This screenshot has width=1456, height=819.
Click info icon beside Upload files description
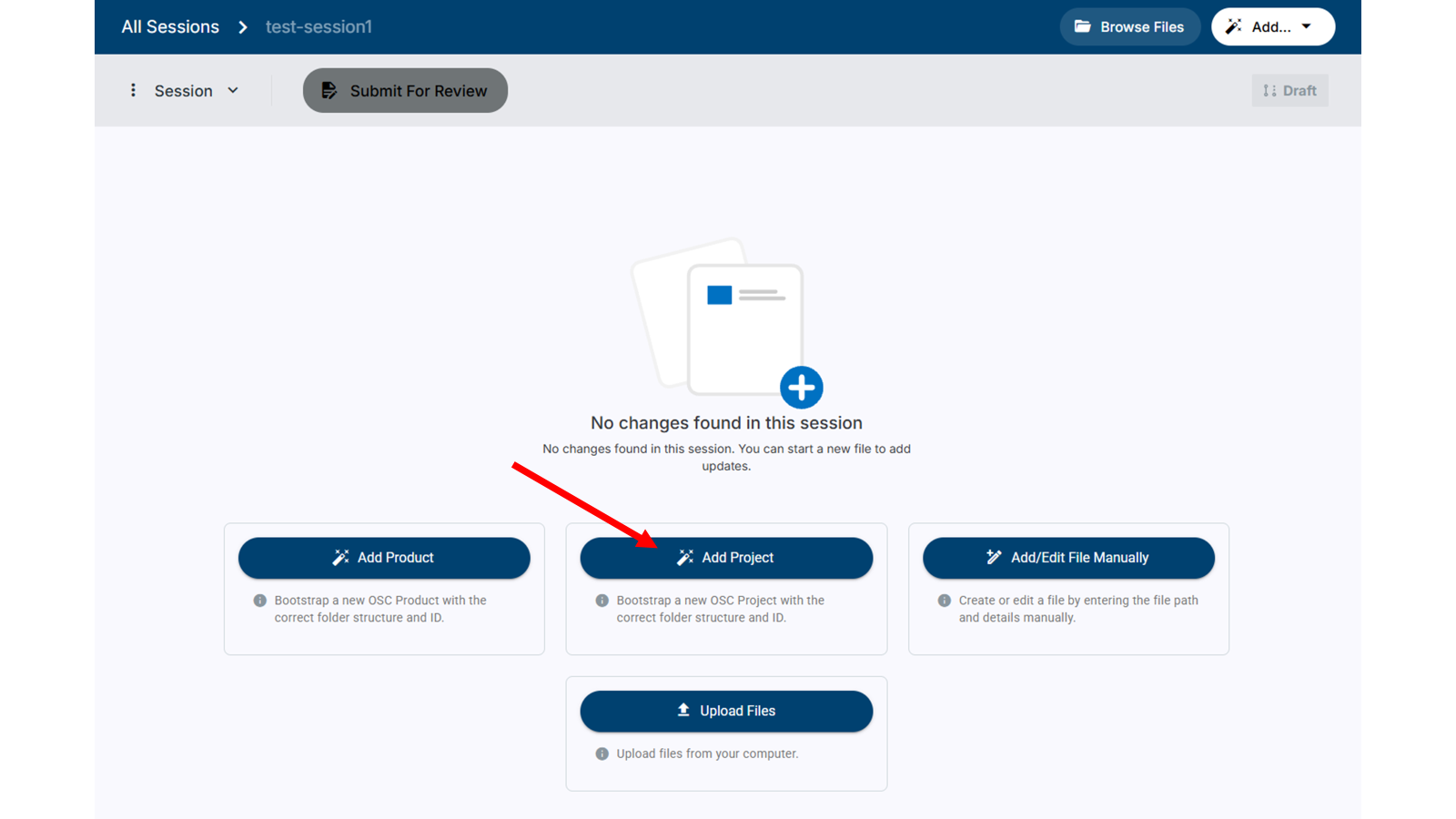(602, 753)
